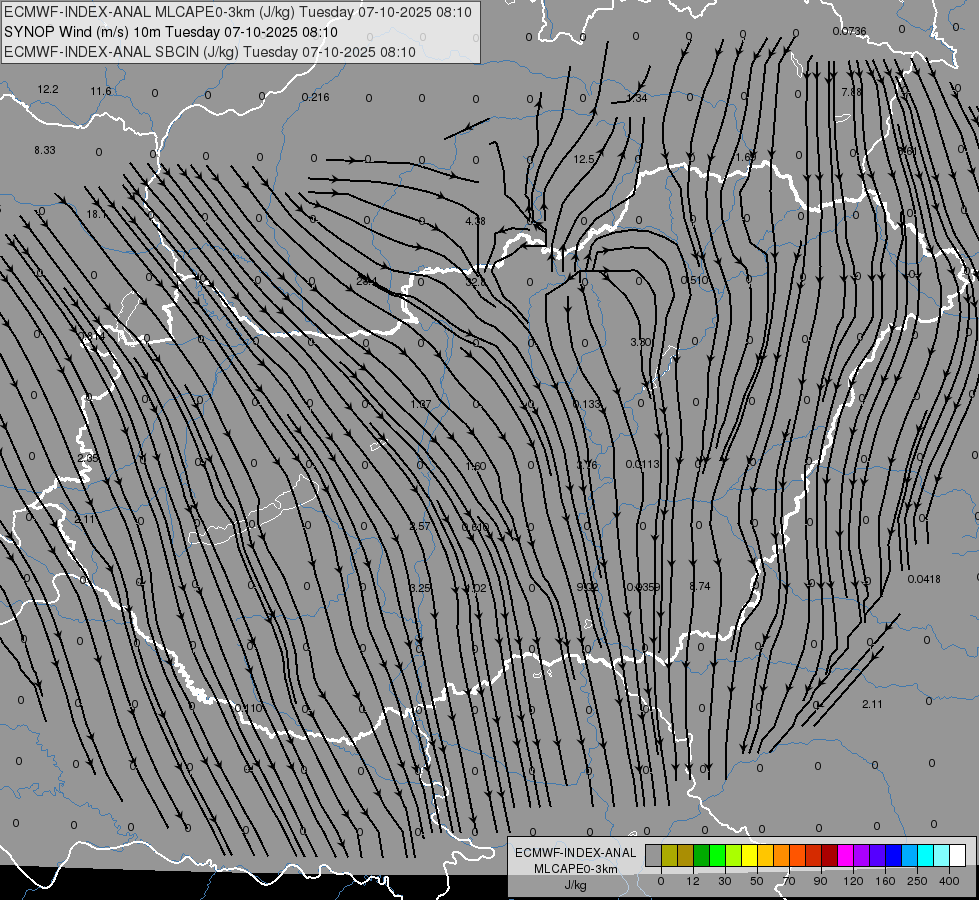The width and height of the screenshot is (979, 900).
Task: Click the map value 4.38
Action: tap(475, 221)
